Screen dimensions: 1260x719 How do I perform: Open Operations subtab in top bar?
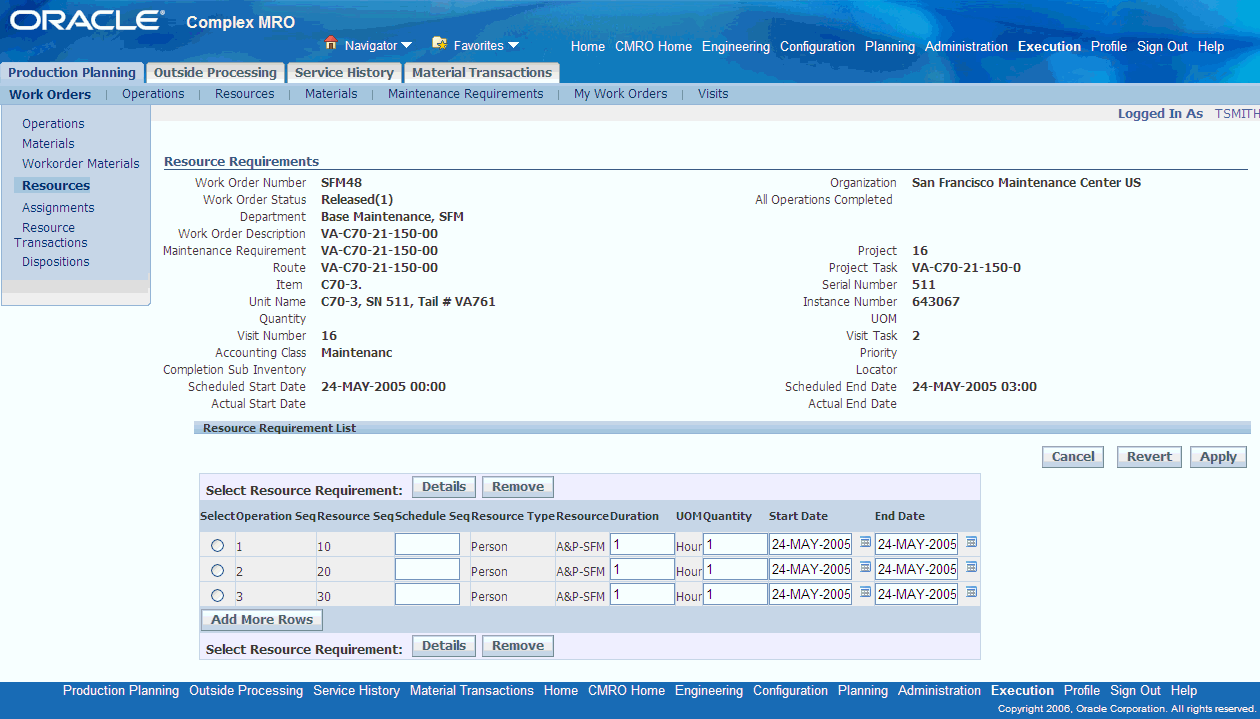(x=153, y=94)
